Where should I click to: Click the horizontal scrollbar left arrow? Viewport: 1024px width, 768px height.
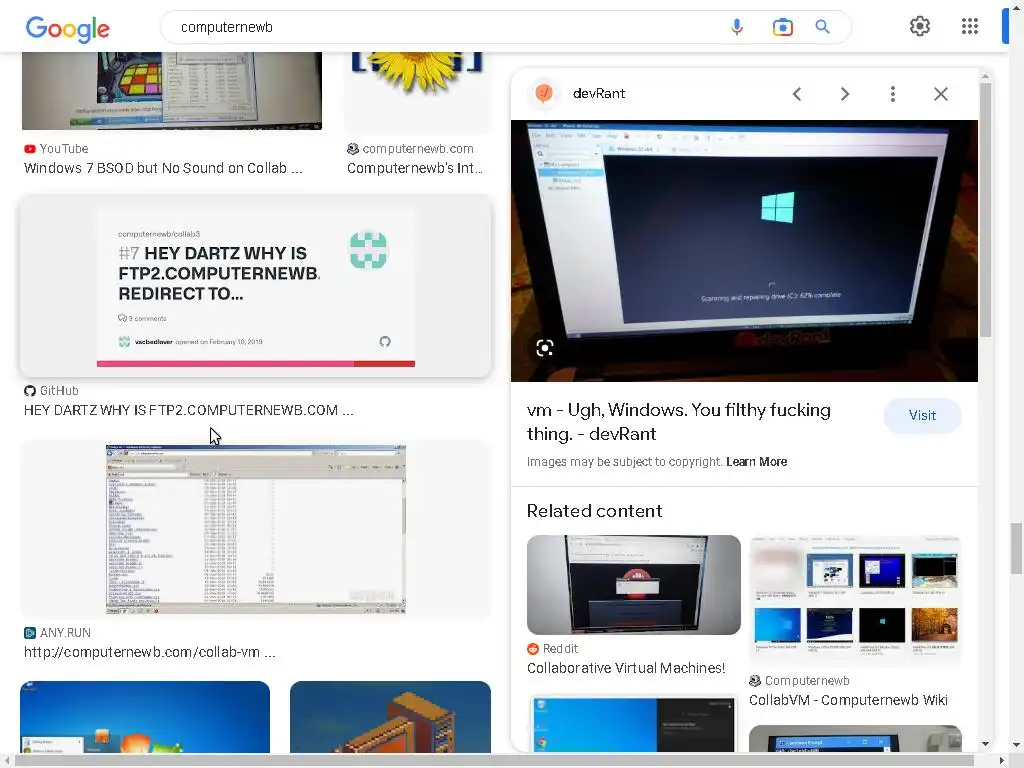pos(7,761)
